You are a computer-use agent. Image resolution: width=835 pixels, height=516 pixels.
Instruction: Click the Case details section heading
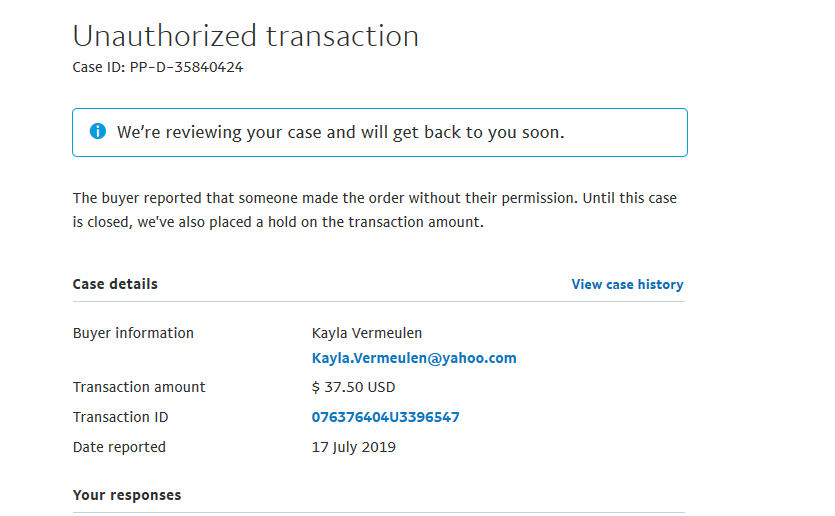pos(115,284)
